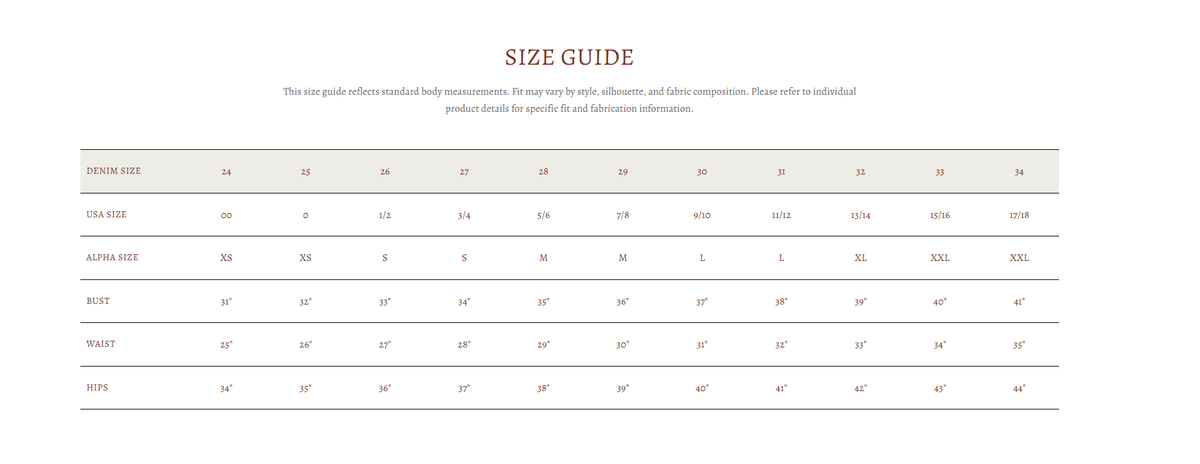Click denim size 34 cell
This screenshot has height=464, width=1200.
(1019, 172)
